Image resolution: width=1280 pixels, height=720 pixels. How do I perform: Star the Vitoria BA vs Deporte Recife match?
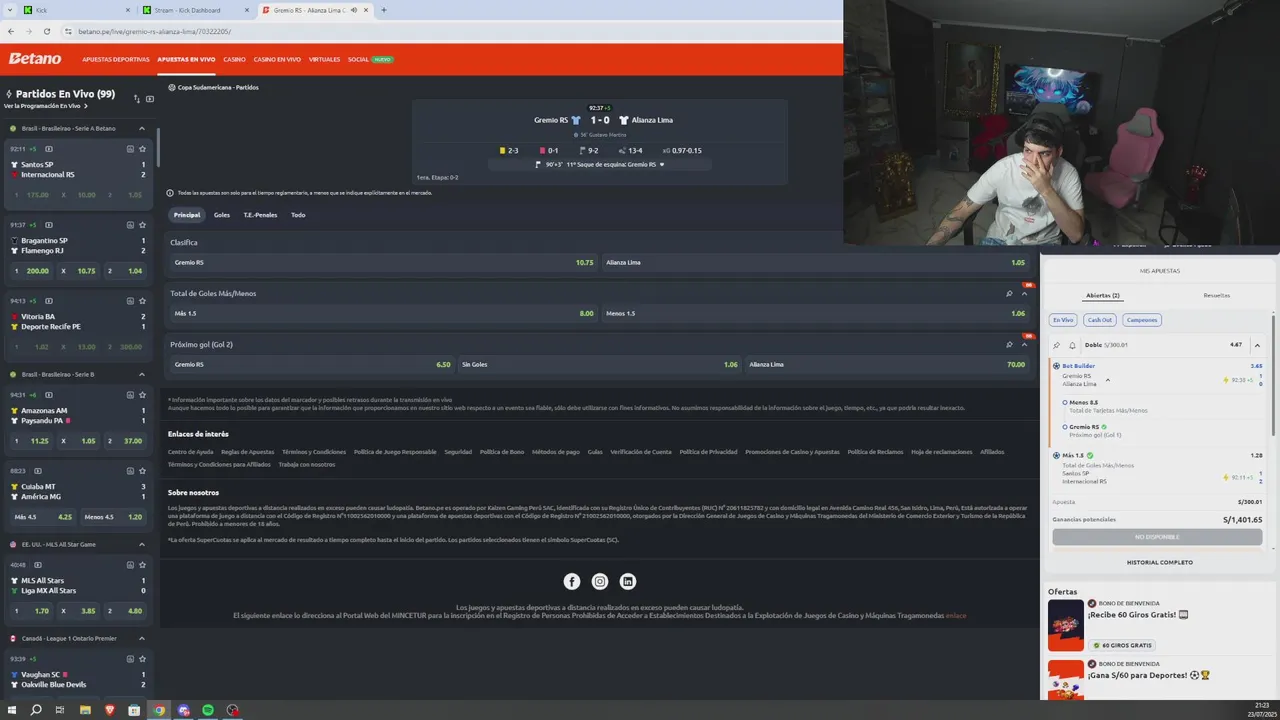pyautogui.click(x=143, y=301)
